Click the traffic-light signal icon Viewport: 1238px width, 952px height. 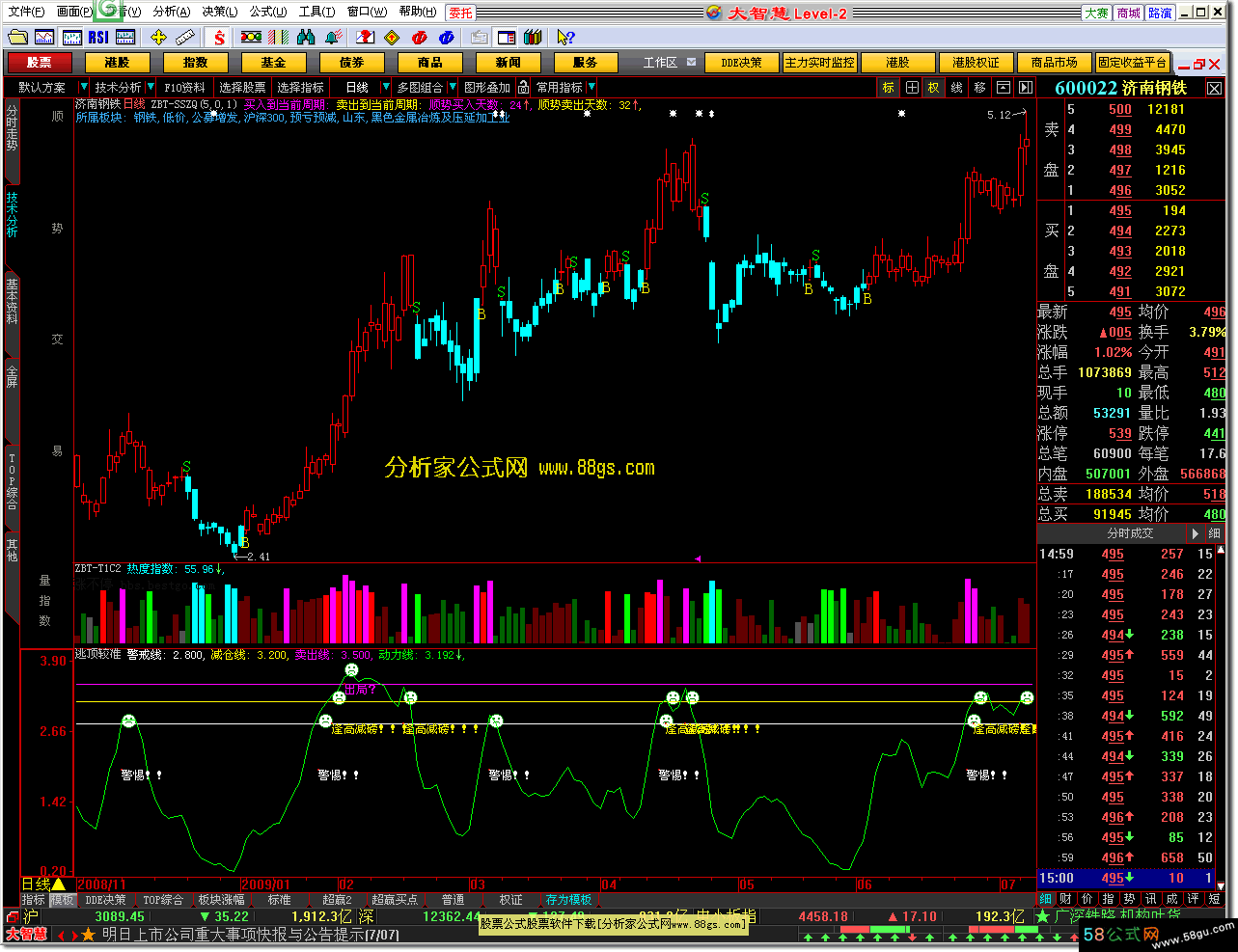pyautogui.click(x=252, y=38)
